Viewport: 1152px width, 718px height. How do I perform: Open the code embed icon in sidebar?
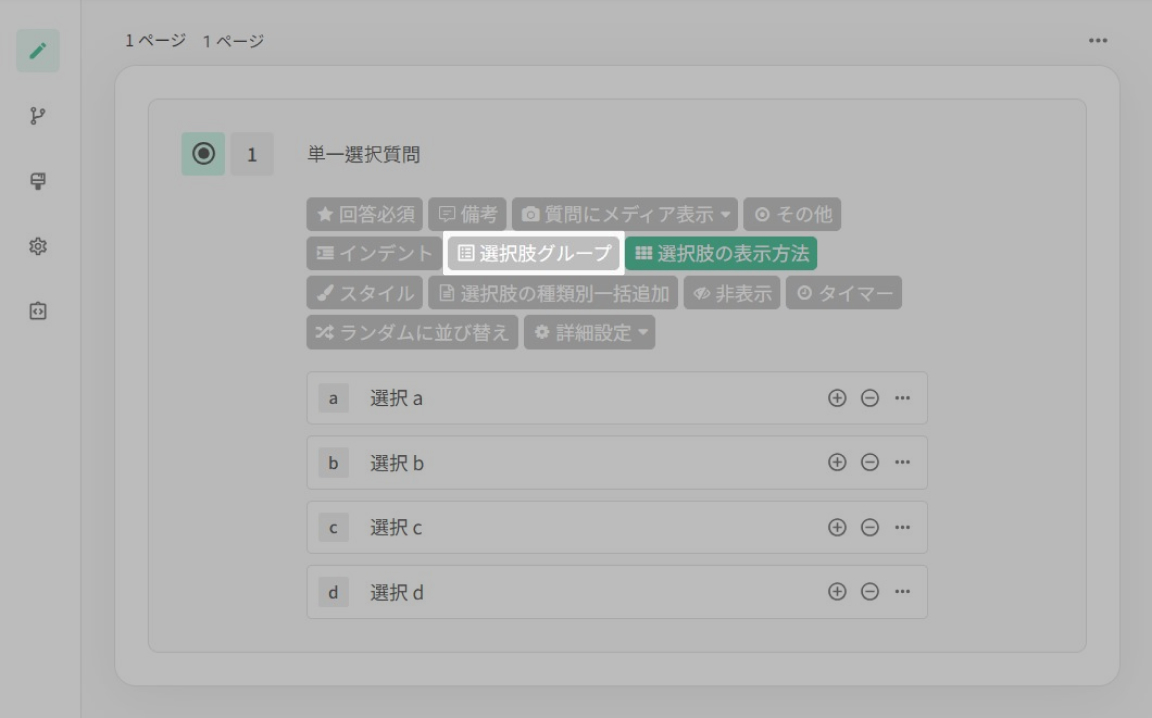pyautogui.click(x=37, y=311)
